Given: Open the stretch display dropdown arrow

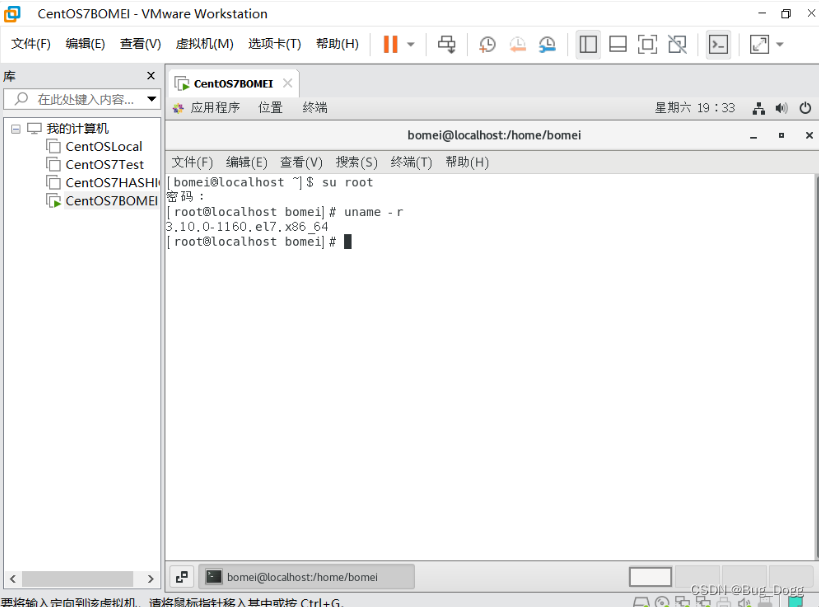Looking at the screenshot, I should click(780, 44).
